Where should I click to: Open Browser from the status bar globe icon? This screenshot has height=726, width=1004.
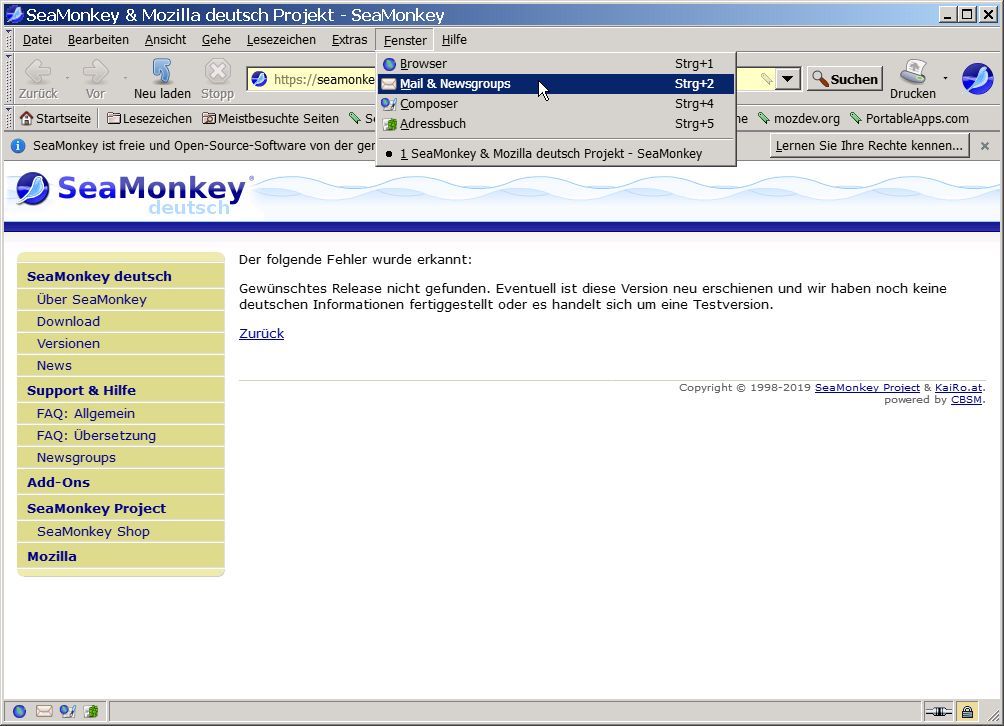[x=19, y=711]
